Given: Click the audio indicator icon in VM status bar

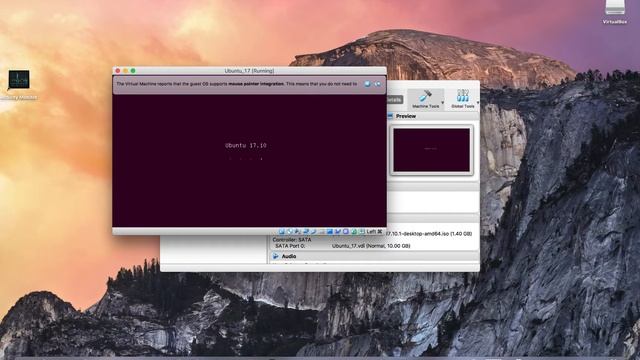Looking at the screenshot, I should [298, 232].
